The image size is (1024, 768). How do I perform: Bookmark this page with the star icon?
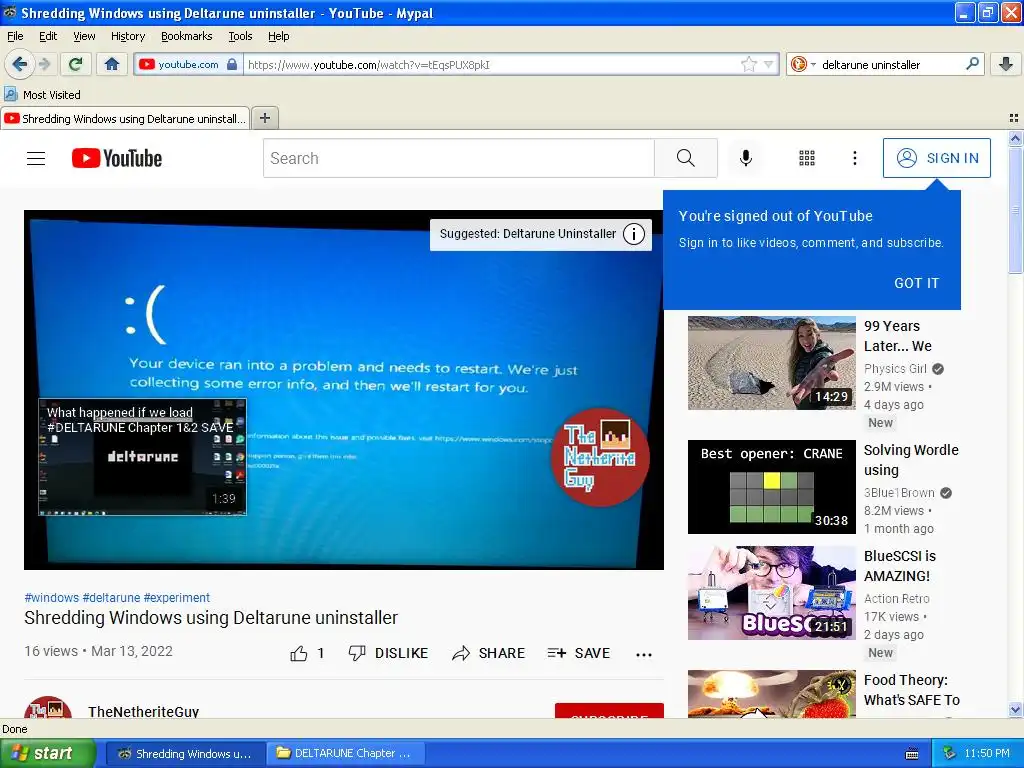(749, 64)
